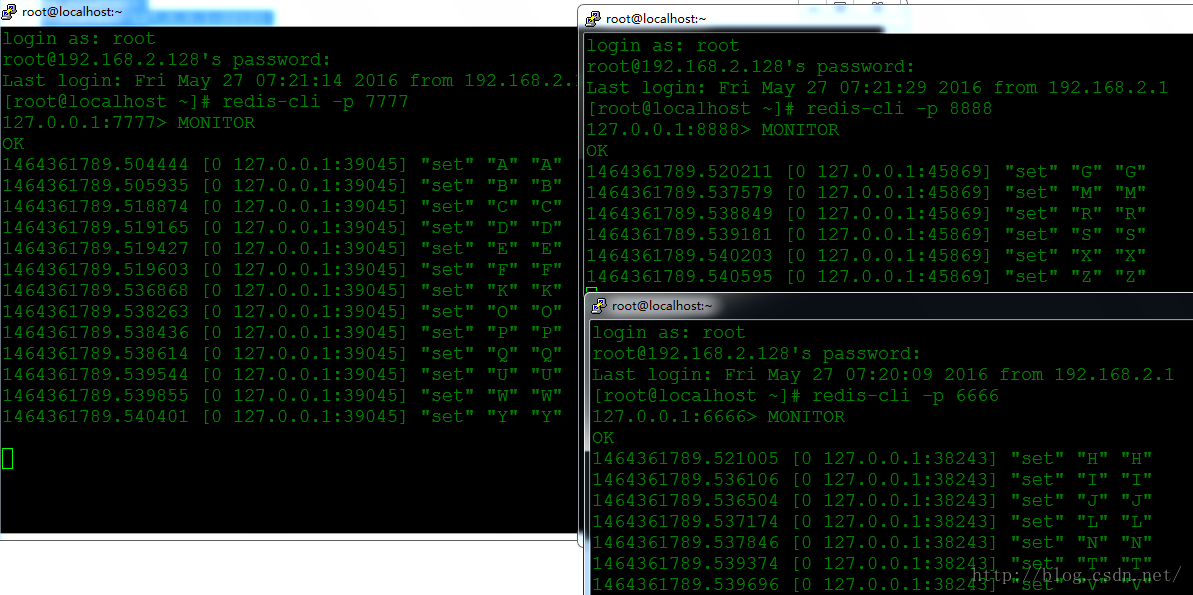This screenshot has width=1193, height=595.
Task: Click the log line setting "H" "H"
Action: pos(873,458)
